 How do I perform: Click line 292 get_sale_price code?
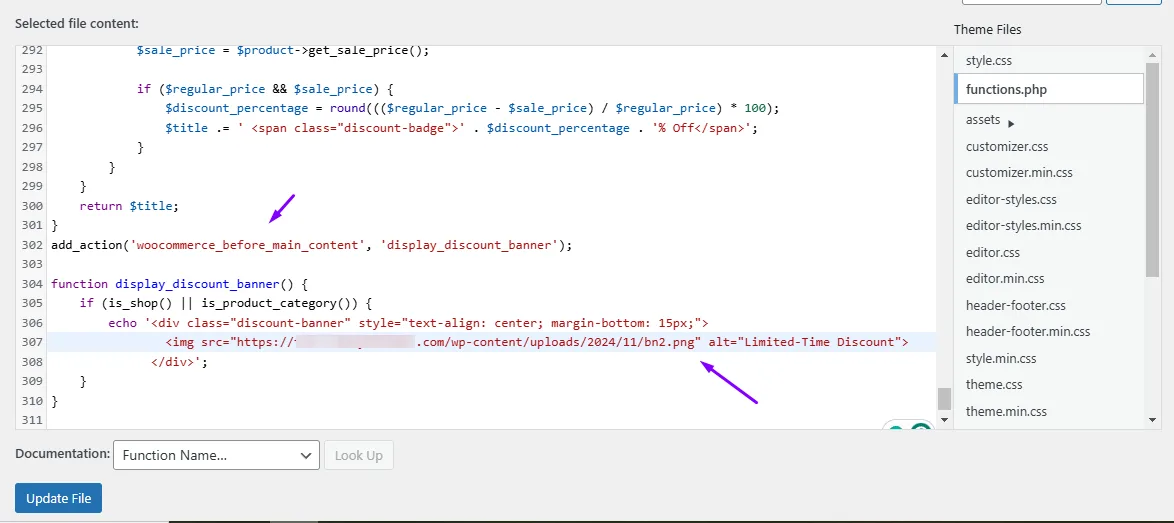pos(283,51)
